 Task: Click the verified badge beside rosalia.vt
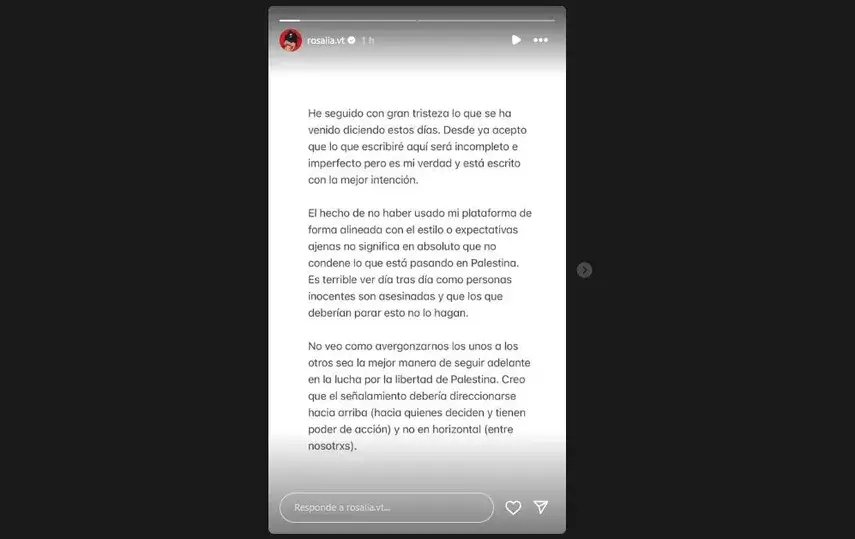point(352,40)
